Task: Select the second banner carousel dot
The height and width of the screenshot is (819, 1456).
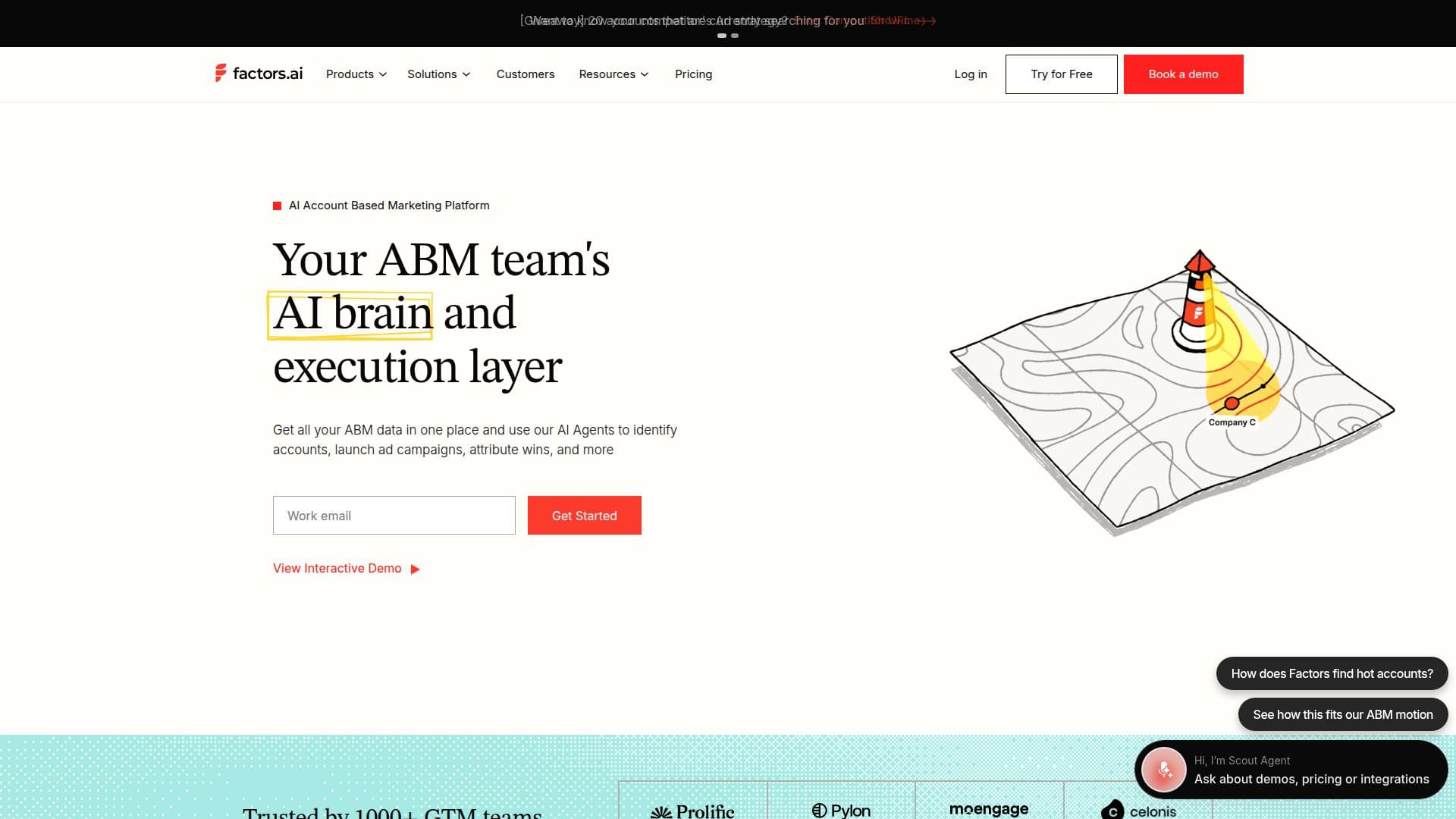Action: [x=735, y=36]
